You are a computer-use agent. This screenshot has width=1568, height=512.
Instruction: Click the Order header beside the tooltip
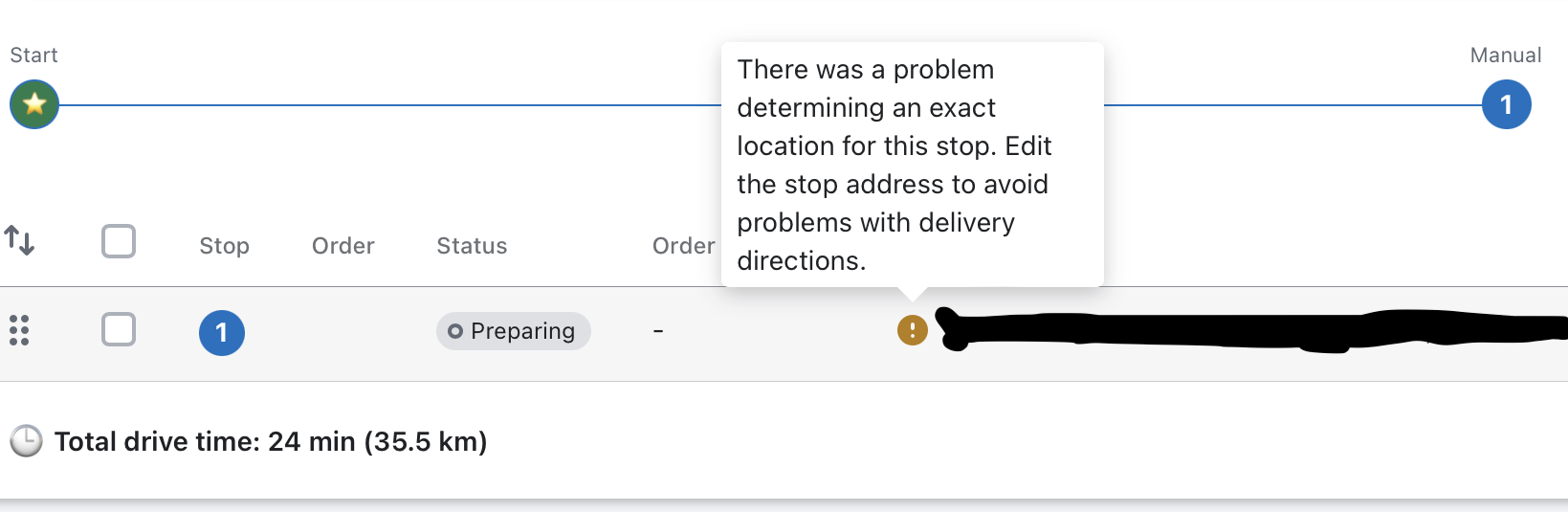[x=683, y=246]
